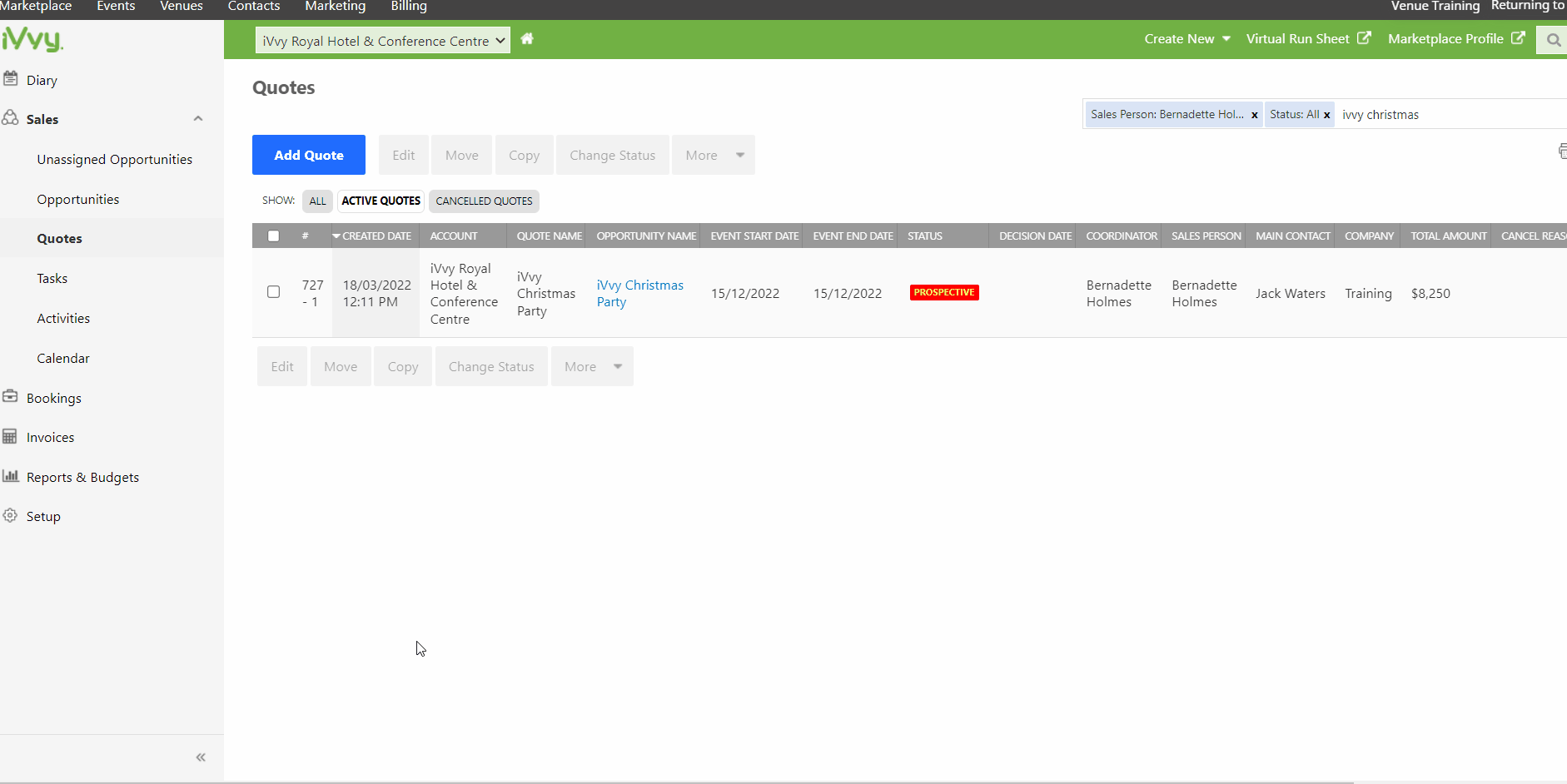Image resolution: width=1567 pixels, height=784 pixels.
Task: Open Virtual Run Sheet external link icon
Action: click(x=1364, y=38)
